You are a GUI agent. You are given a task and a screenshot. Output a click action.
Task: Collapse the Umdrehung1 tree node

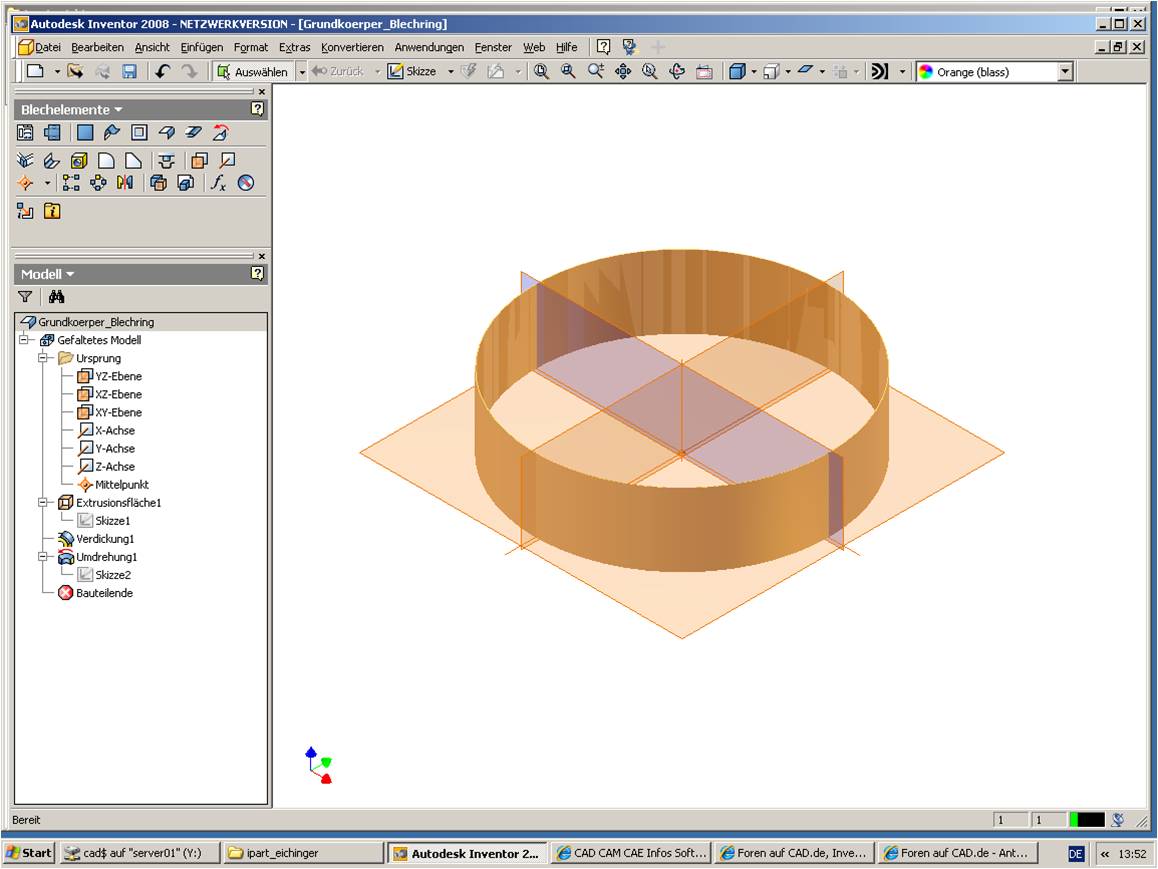43,557
